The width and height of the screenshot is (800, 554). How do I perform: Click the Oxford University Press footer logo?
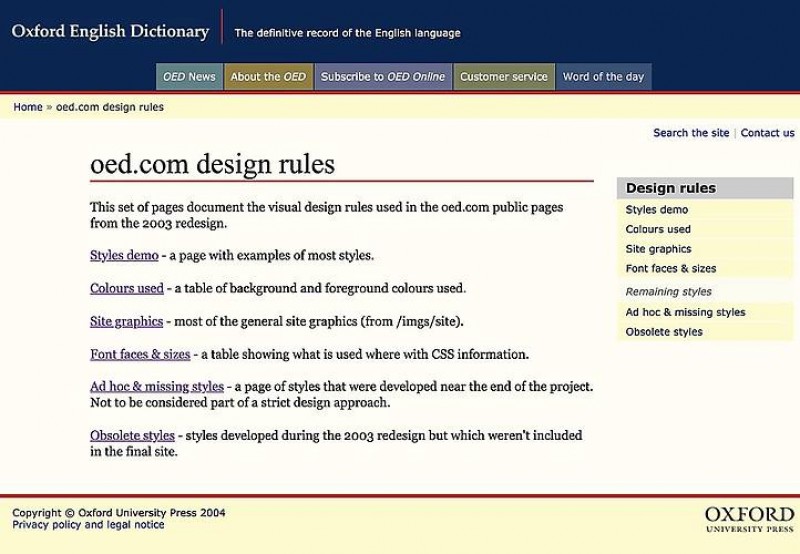748,519
